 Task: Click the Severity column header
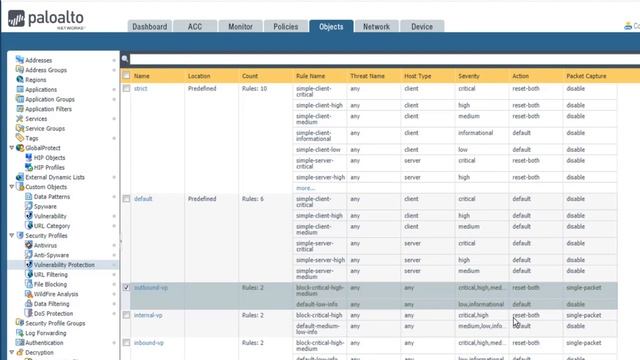tap(469, 76)
